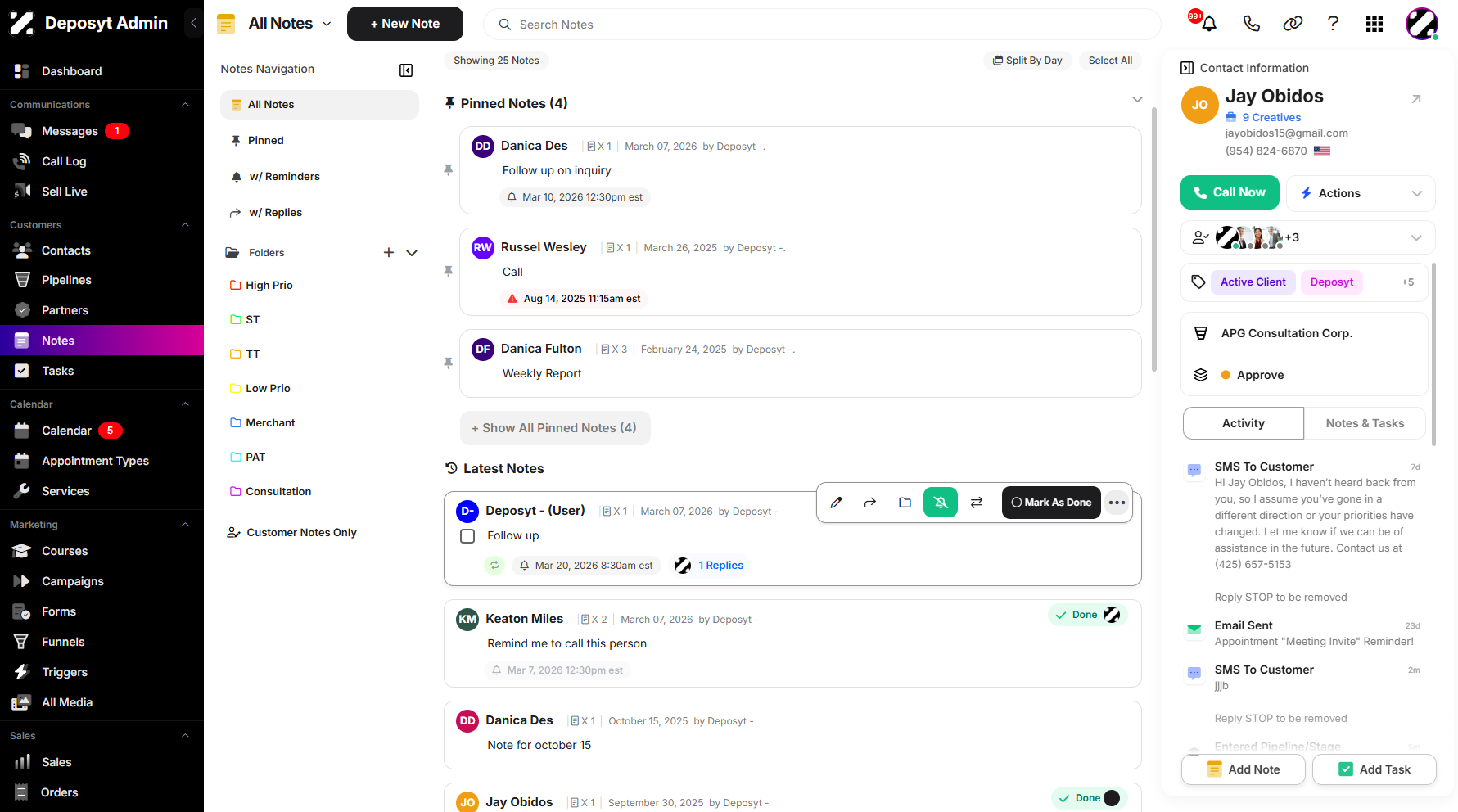Image resolution: width=1458 pixels, height=812 pixels.
Task: Add a new folder with plus icon
Action: (389, 253)
